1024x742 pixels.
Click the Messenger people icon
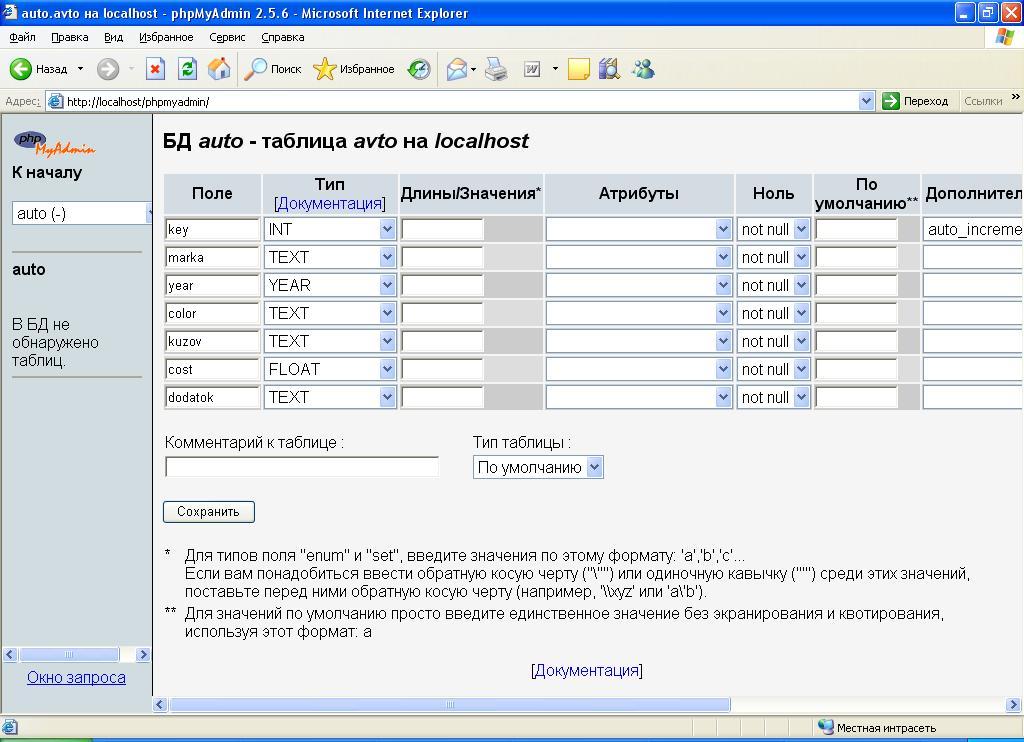click(x=643, y=69)
